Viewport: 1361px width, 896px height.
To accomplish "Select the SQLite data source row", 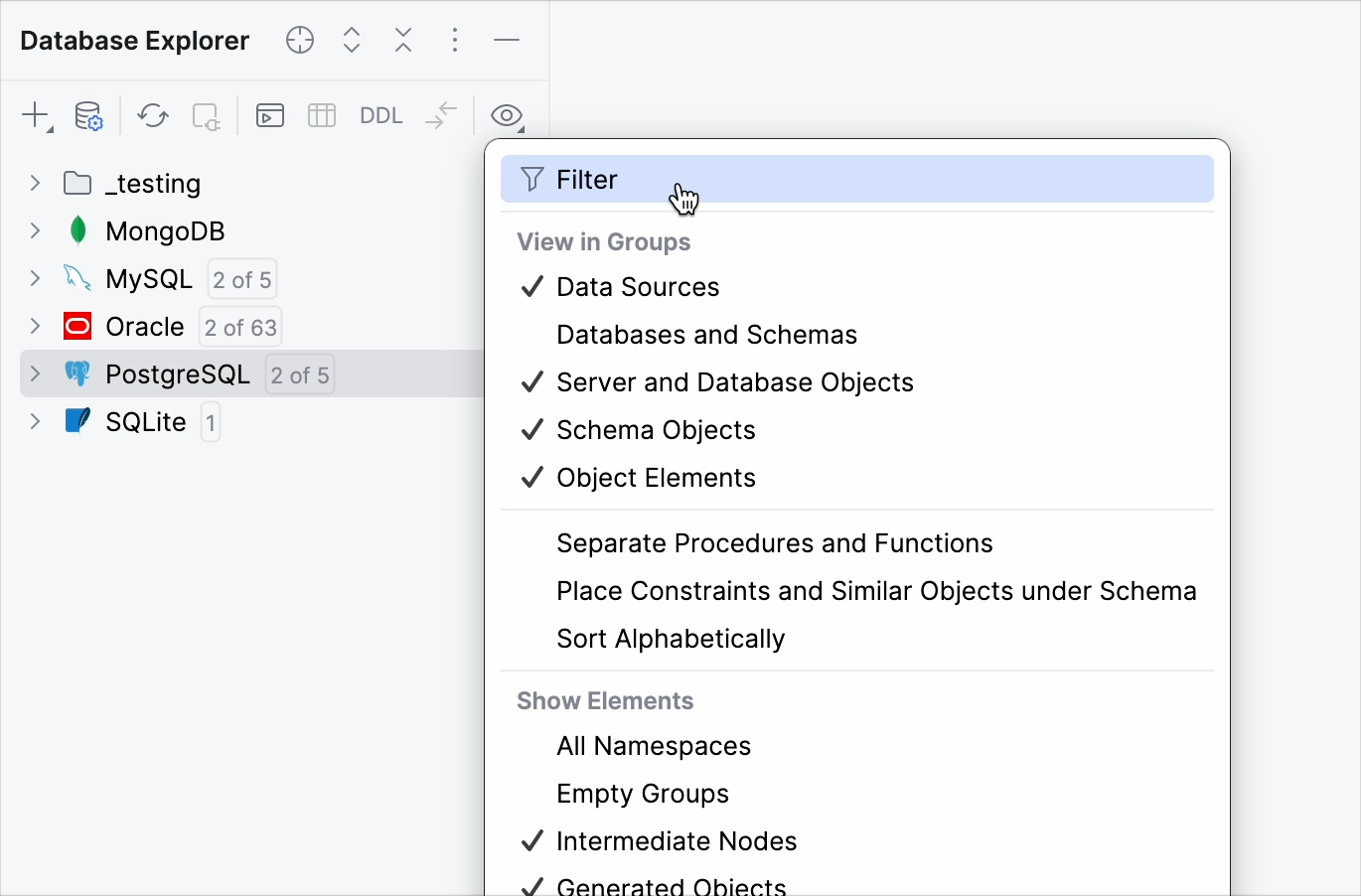I will (x=146, y=422).
